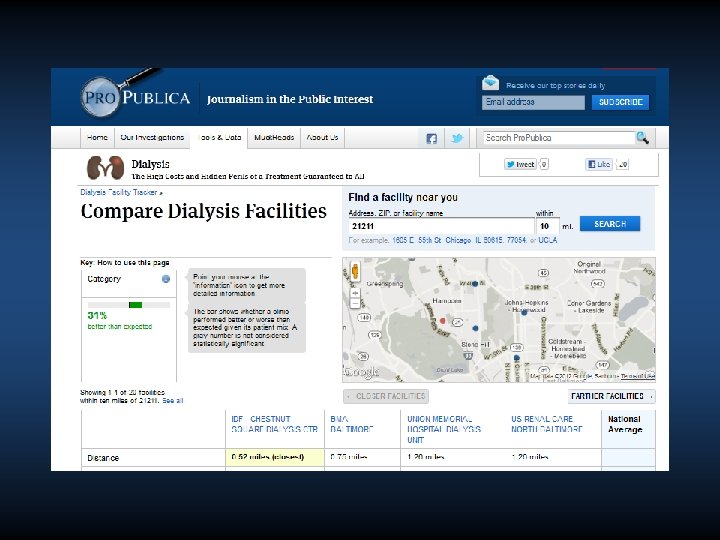The width and height of the screenshot is (720, 540).
Task: Click the red facility marker on map
Action: pyautogui.click(x=443, y=321)
